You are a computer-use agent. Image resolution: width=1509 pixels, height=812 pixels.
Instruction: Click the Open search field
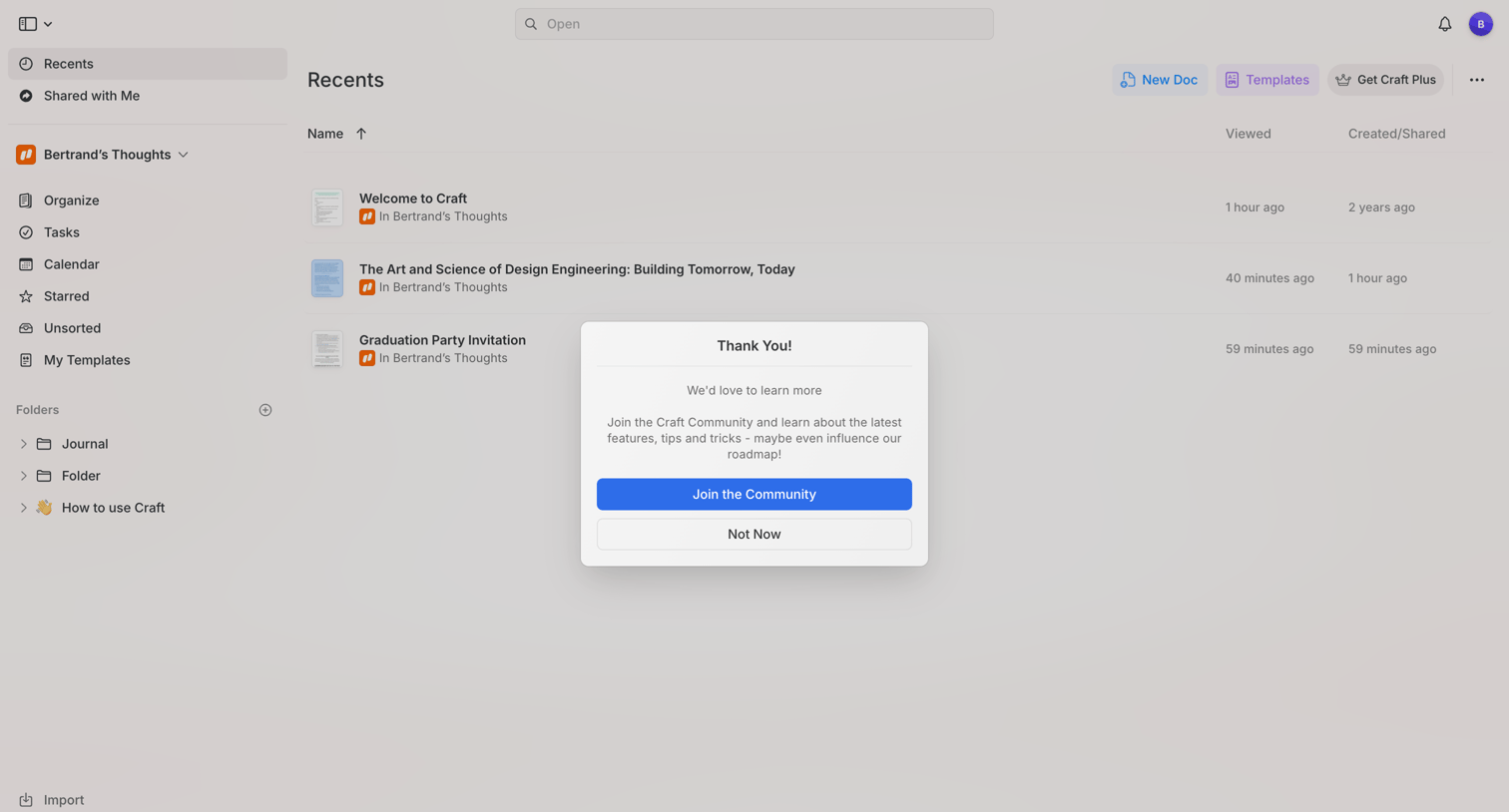tap(754, 24)
